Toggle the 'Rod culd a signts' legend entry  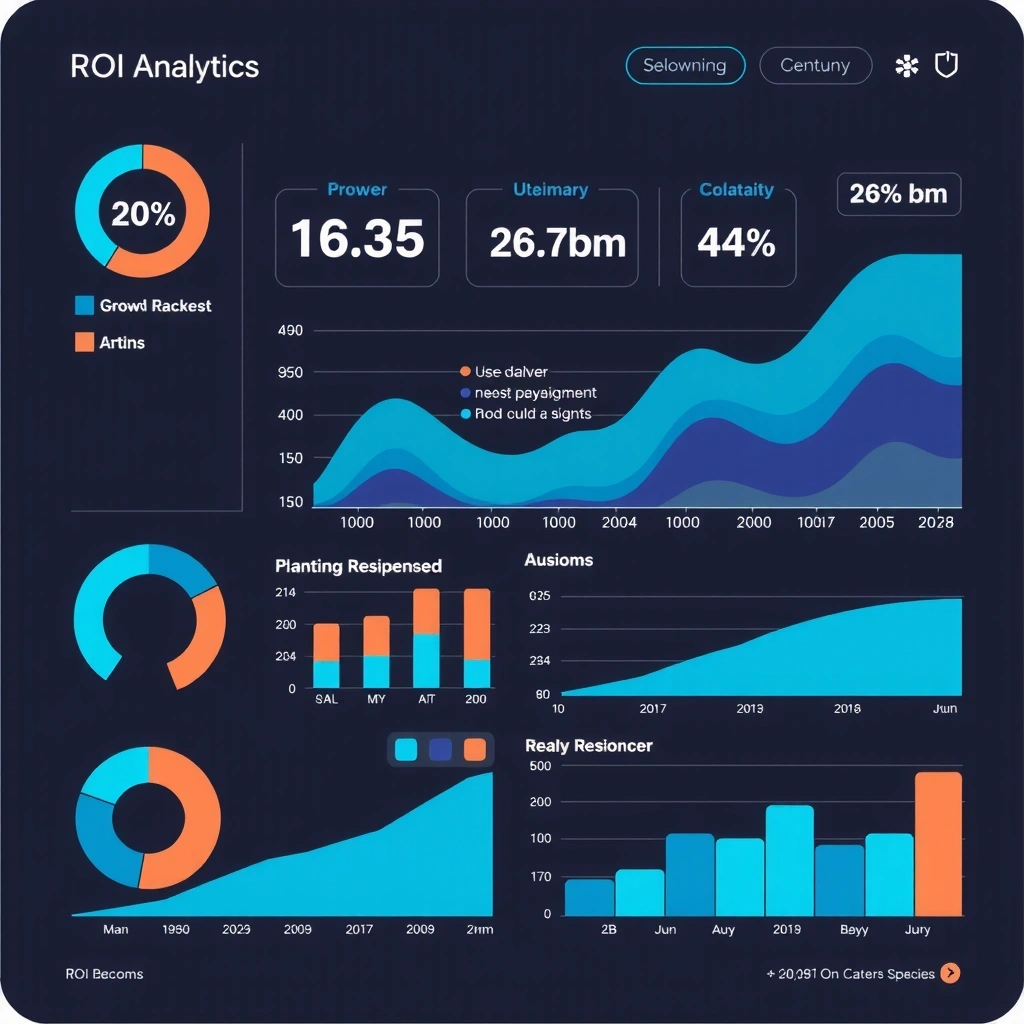(x=530, y=413)
